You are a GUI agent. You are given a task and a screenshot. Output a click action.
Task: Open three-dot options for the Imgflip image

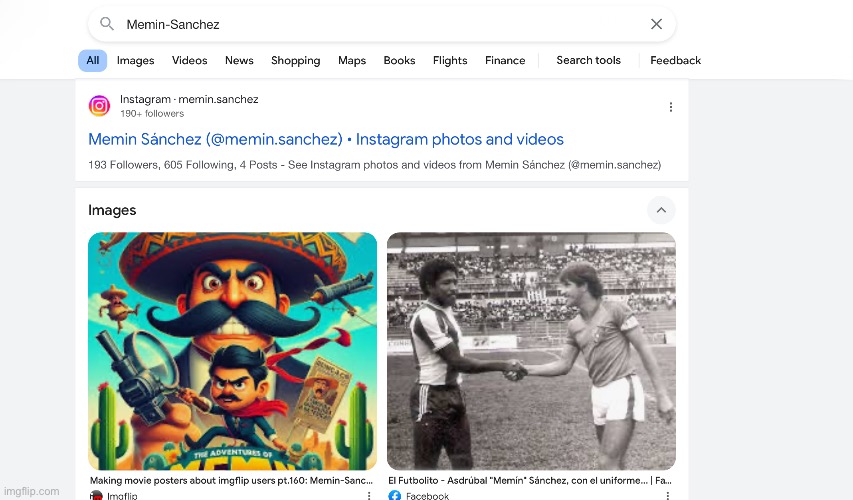pyautogui.click(x=368, y=495)
